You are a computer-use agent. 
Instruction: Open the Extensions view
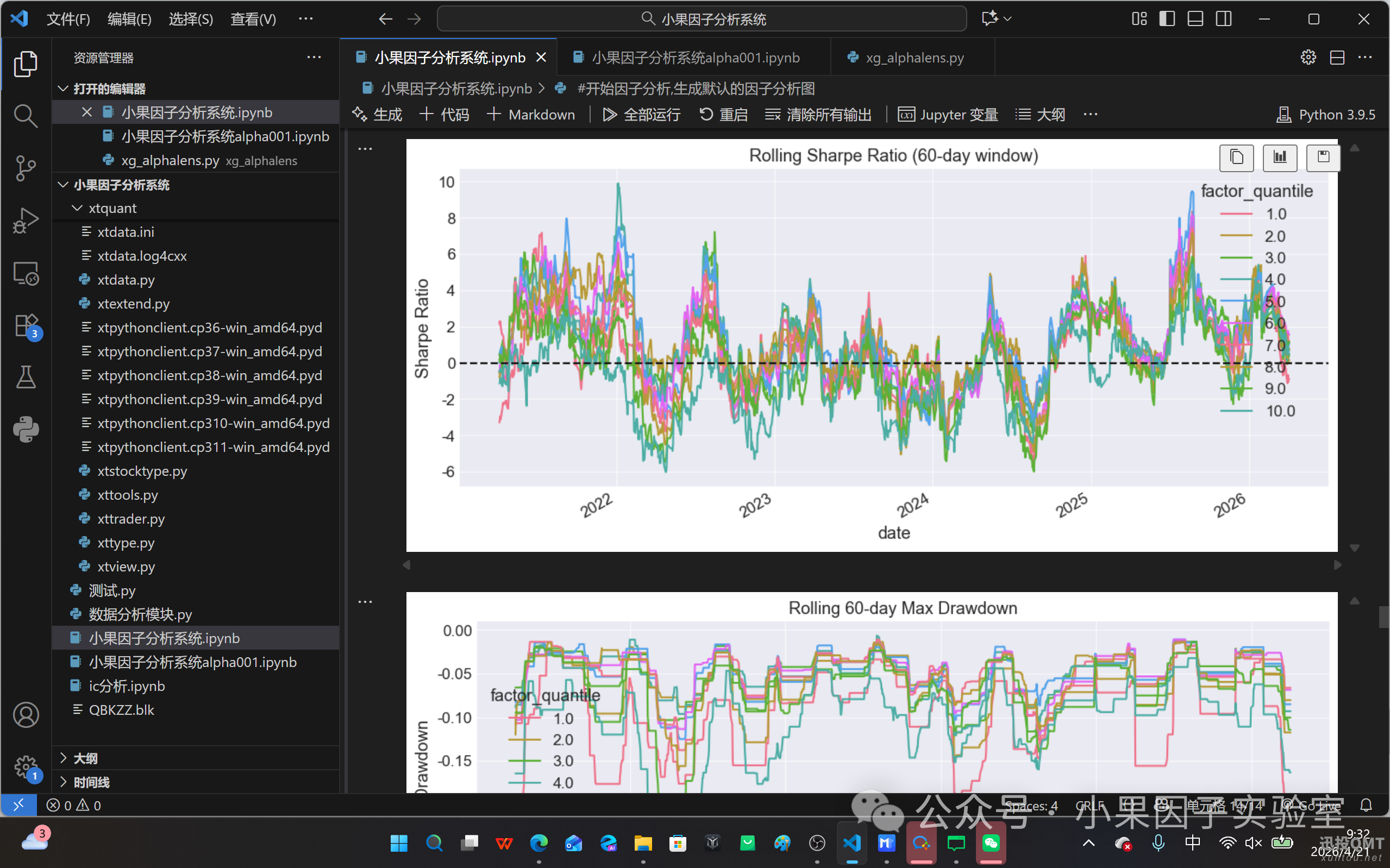pyautogui.click(x=25, y=326)
